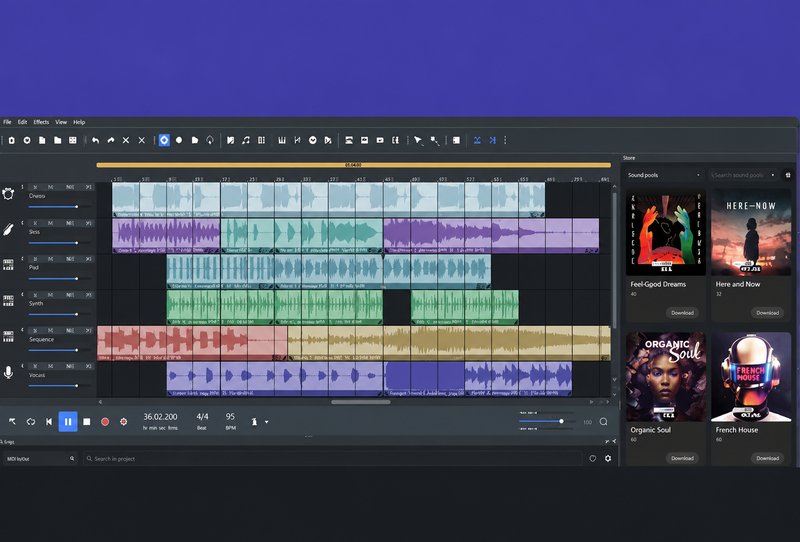This screenshot has width=800, height=542.
Task: Open the File menu
Action: (7, 122)
